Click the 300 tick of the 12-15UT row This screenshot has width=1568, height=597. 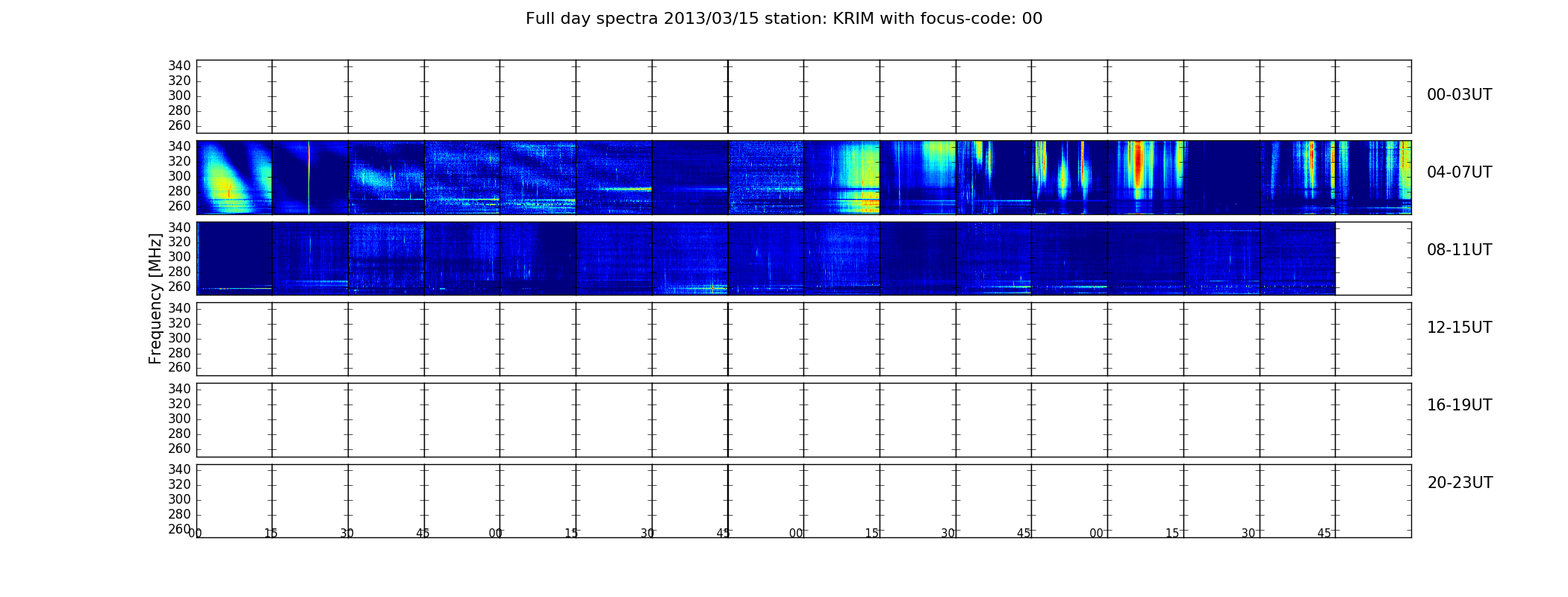pyautogui.click(x=179, y=338)
